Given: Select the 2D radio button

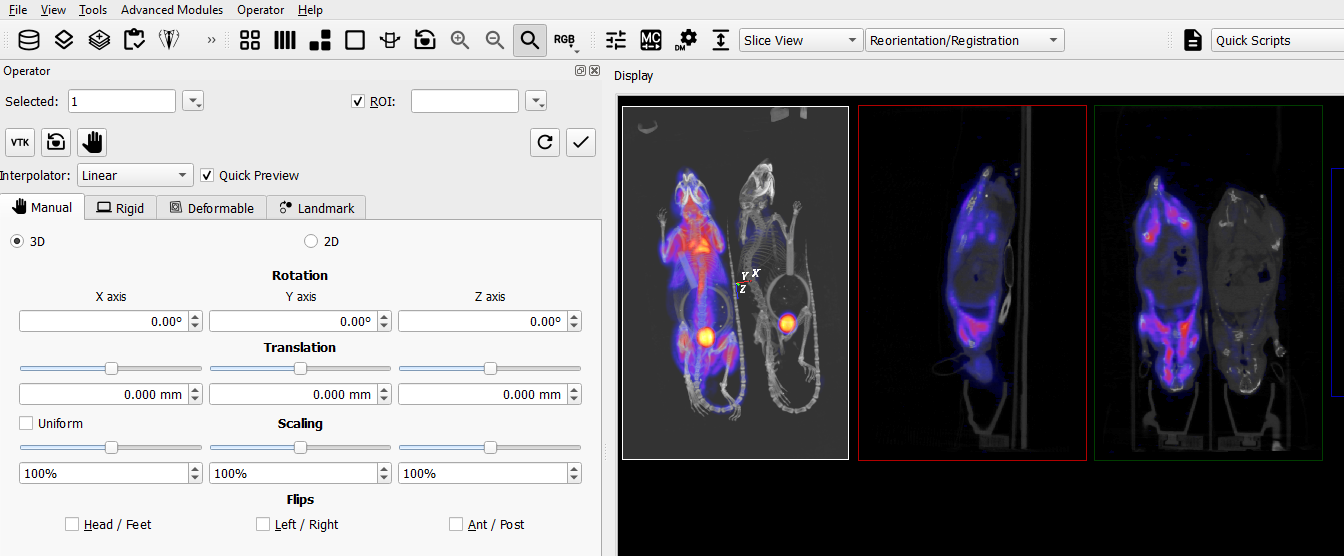Looking at the screenshot, I should [311, 241].
